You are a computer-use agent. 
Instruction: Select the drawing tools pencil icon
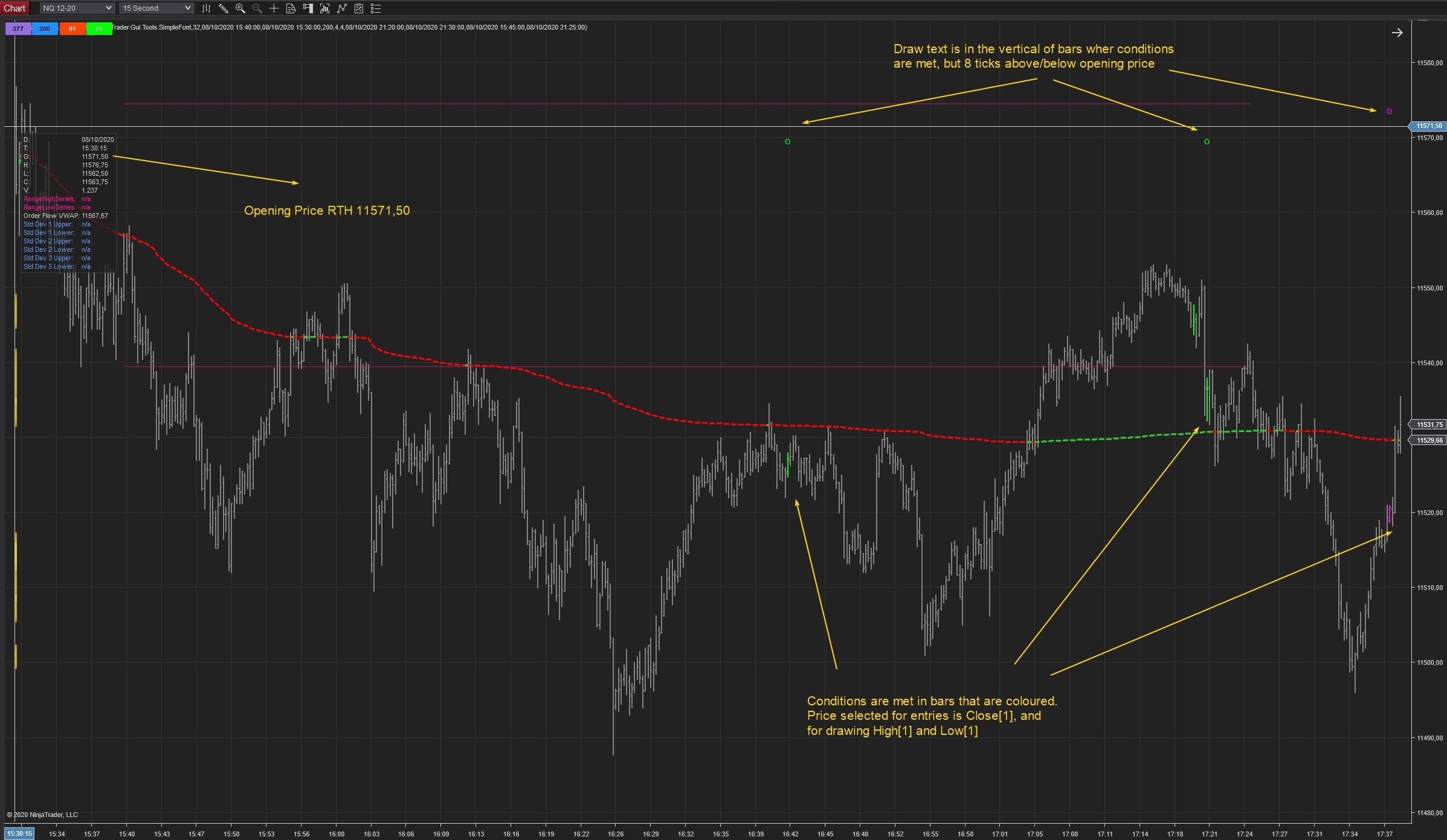tap(223, 8)
